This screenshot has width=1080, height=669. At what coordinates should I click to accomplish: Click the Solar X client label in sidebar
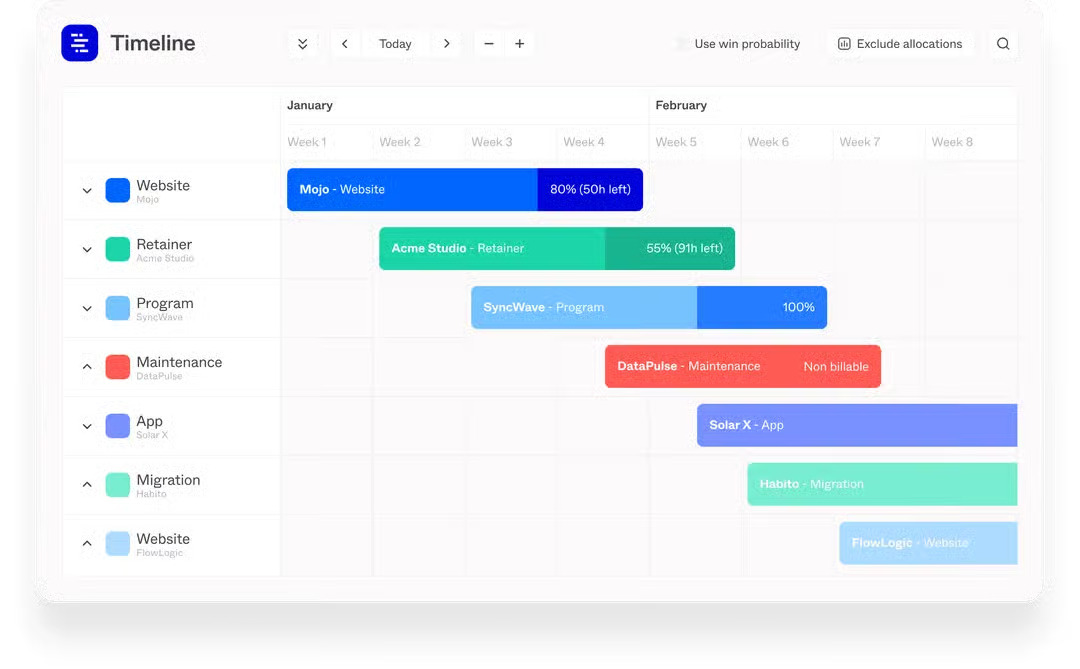152,435
